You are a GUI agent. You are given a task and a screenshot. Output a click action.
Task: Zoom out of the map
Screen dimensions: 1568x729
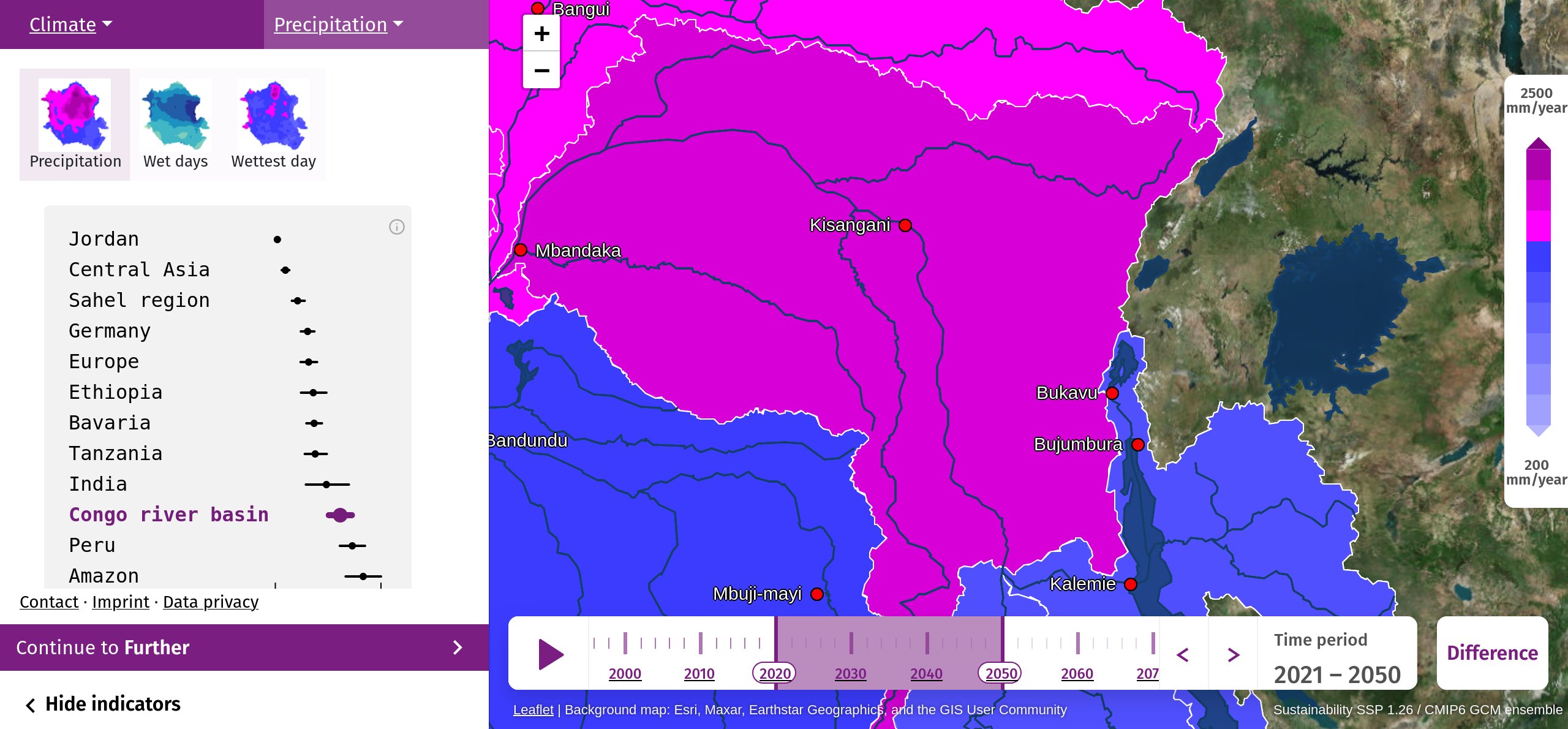(541, 70)
